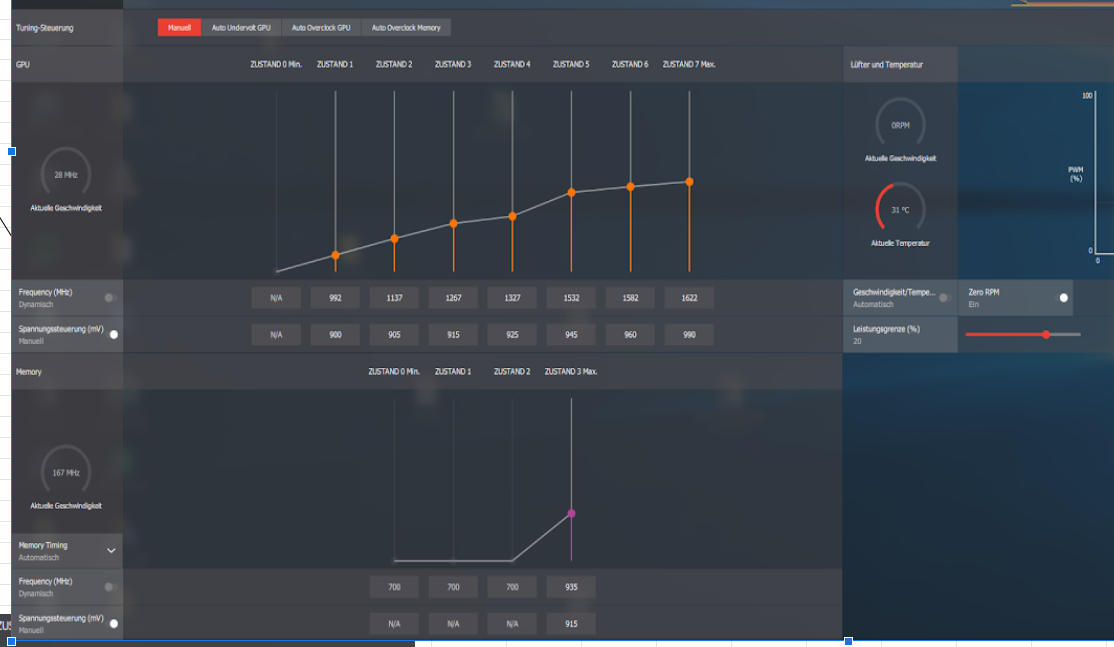This screenshot has height=647, width=1114.
Task: Click GPU voltage field 905
Action: click(x=394, y=335)
